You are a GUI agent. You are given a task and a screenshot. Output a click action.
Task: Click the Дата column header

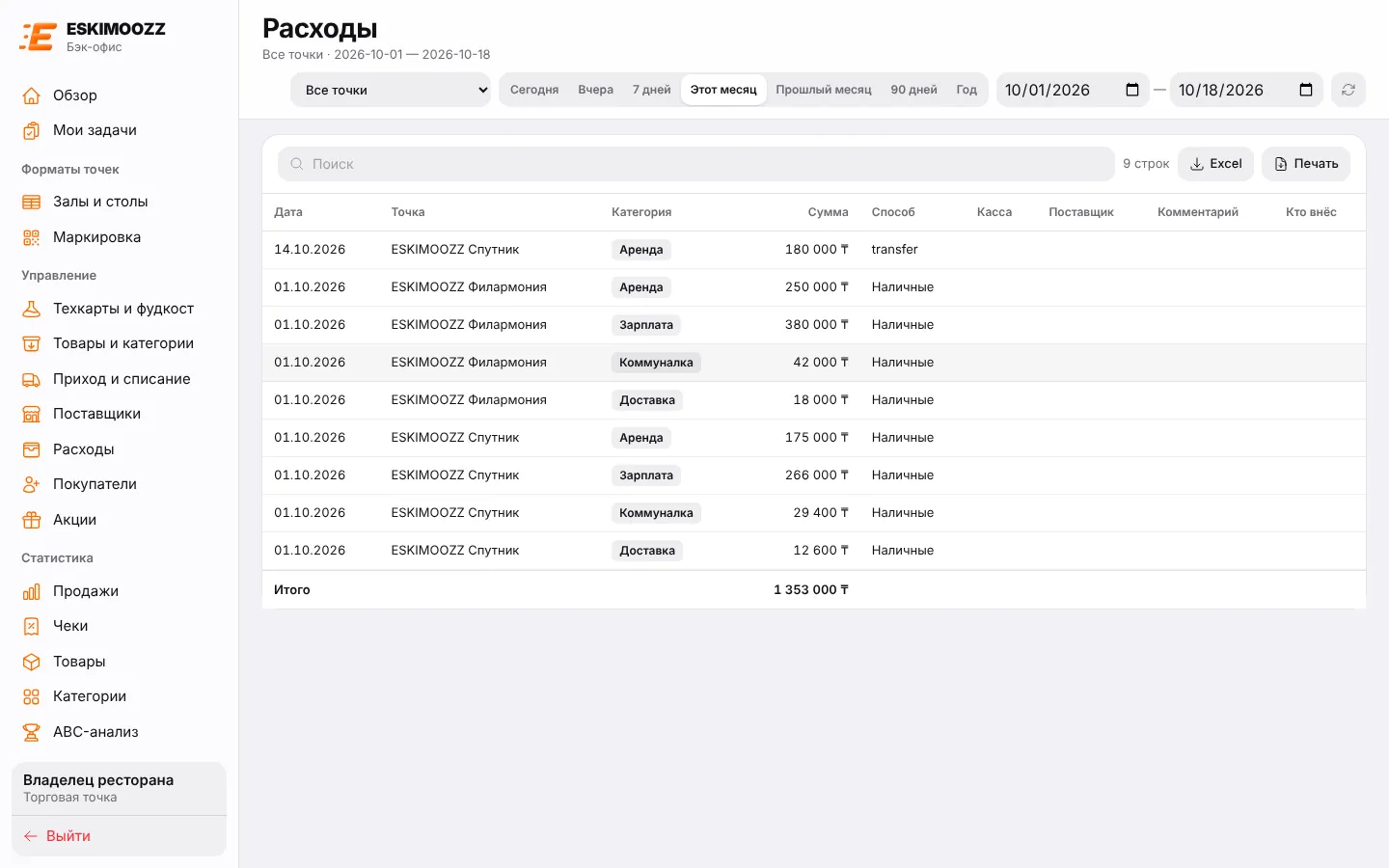(x=288, y=212)
